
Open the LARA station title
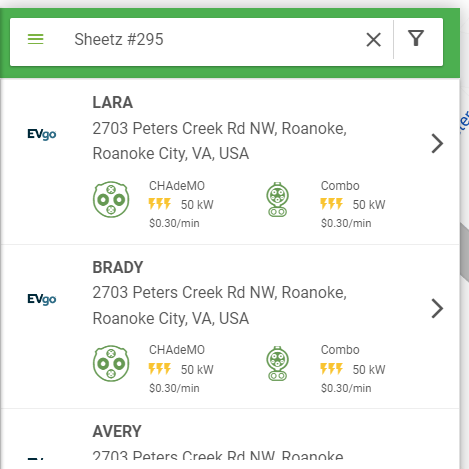[x=113, y=102]
